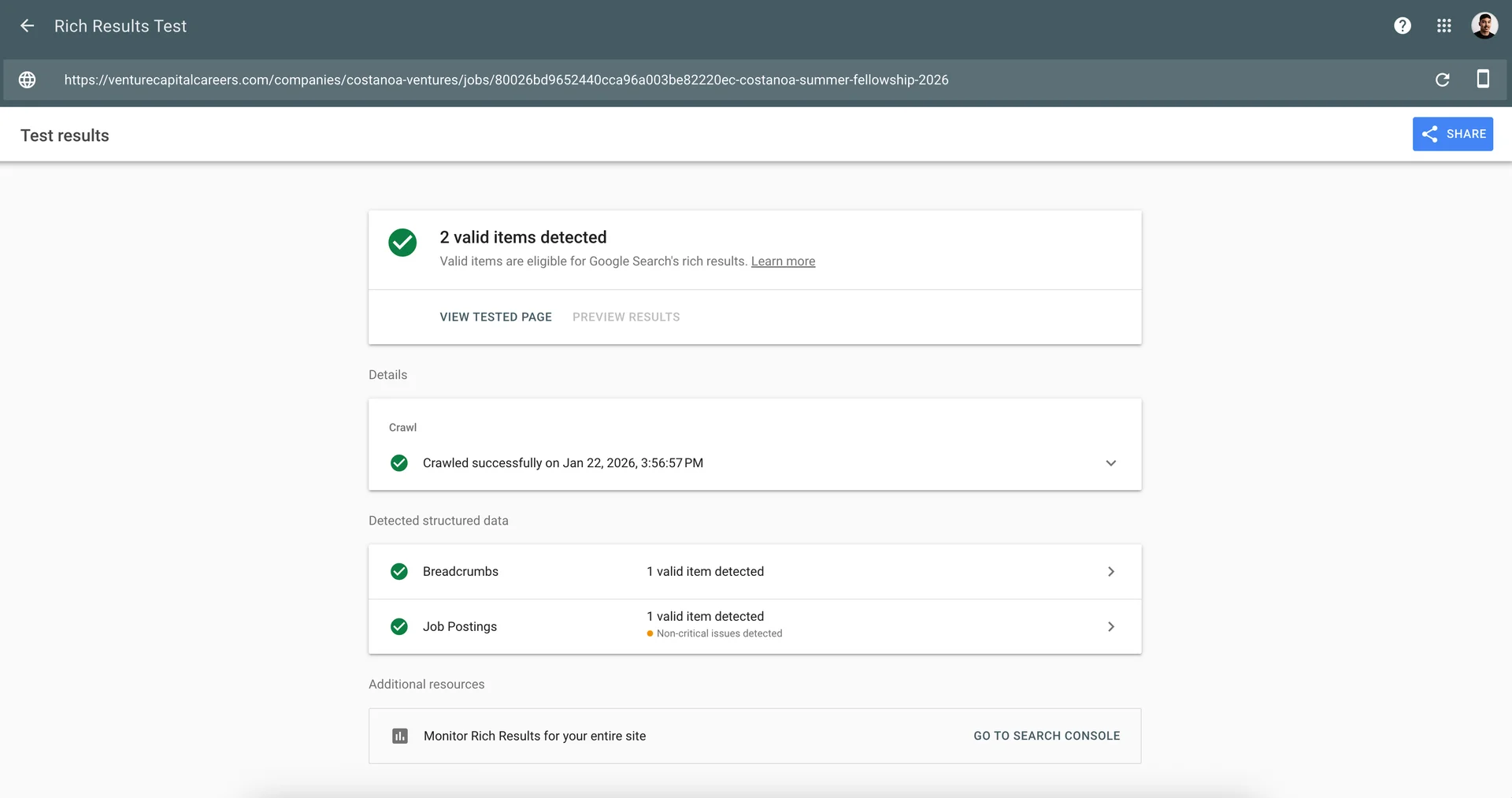Select Preview Results tab

click(626, 317)
